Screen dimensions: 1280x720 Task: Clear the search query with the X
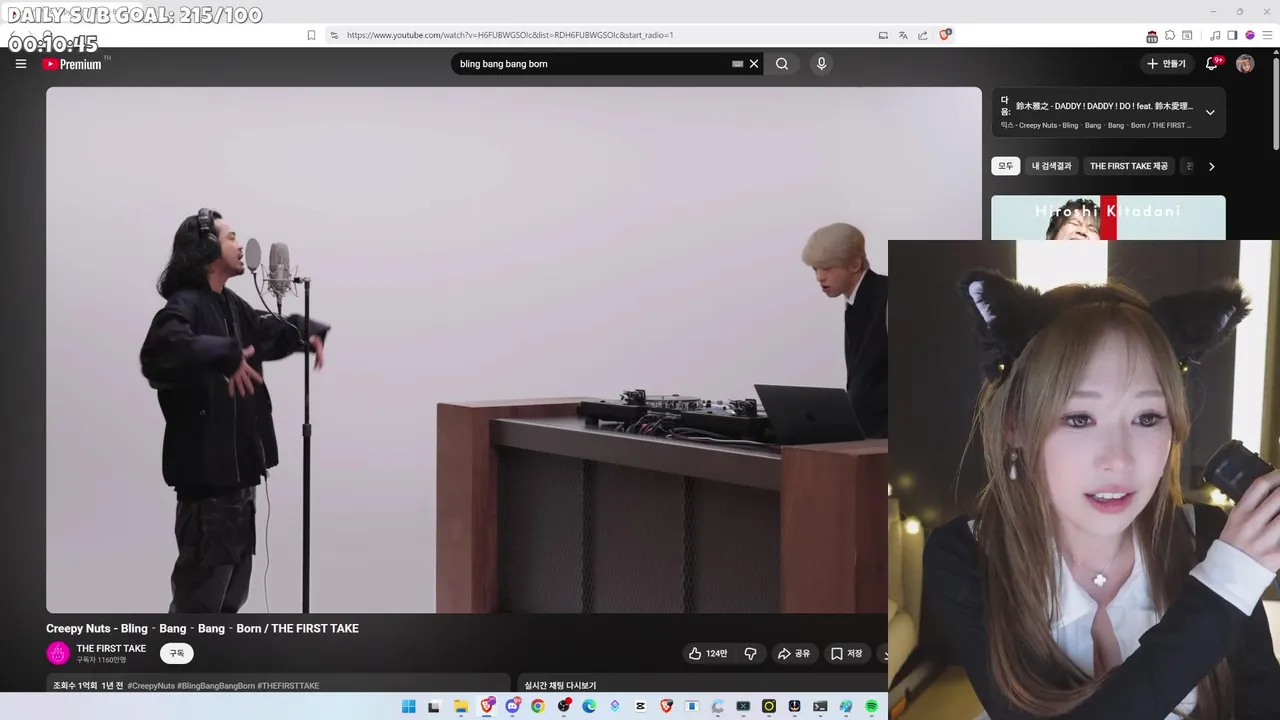[754, 64]
